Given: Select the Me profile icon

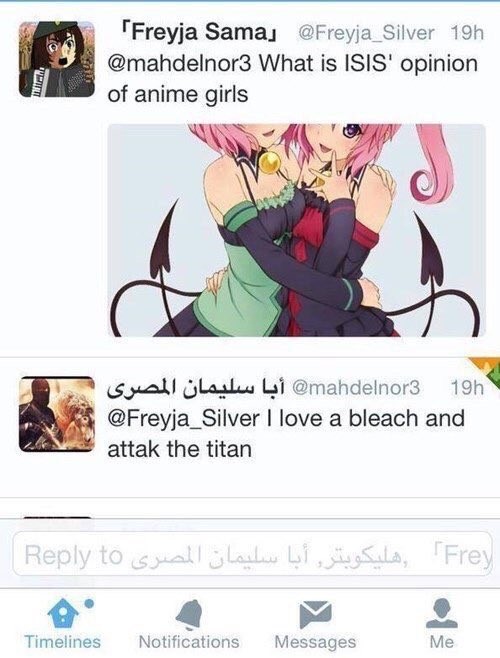Looking at the screenshot, I should (x=442, y=613).
